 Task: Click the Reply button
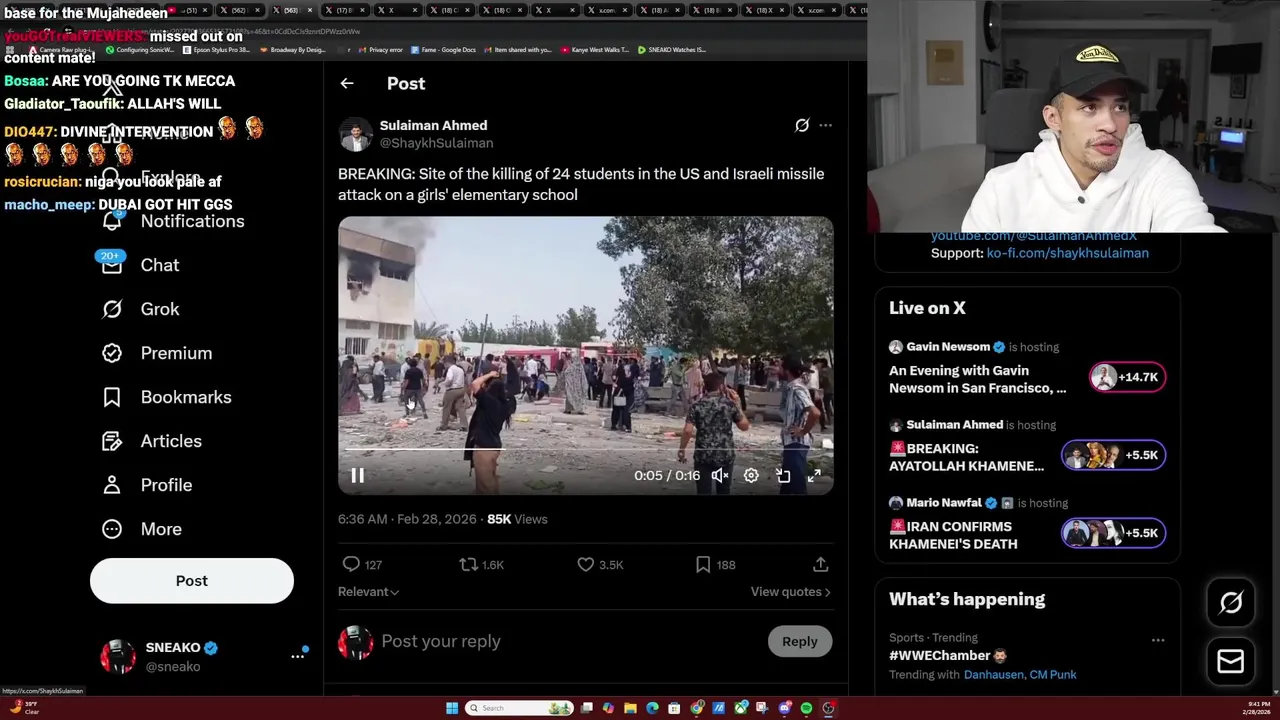(799, 641)
